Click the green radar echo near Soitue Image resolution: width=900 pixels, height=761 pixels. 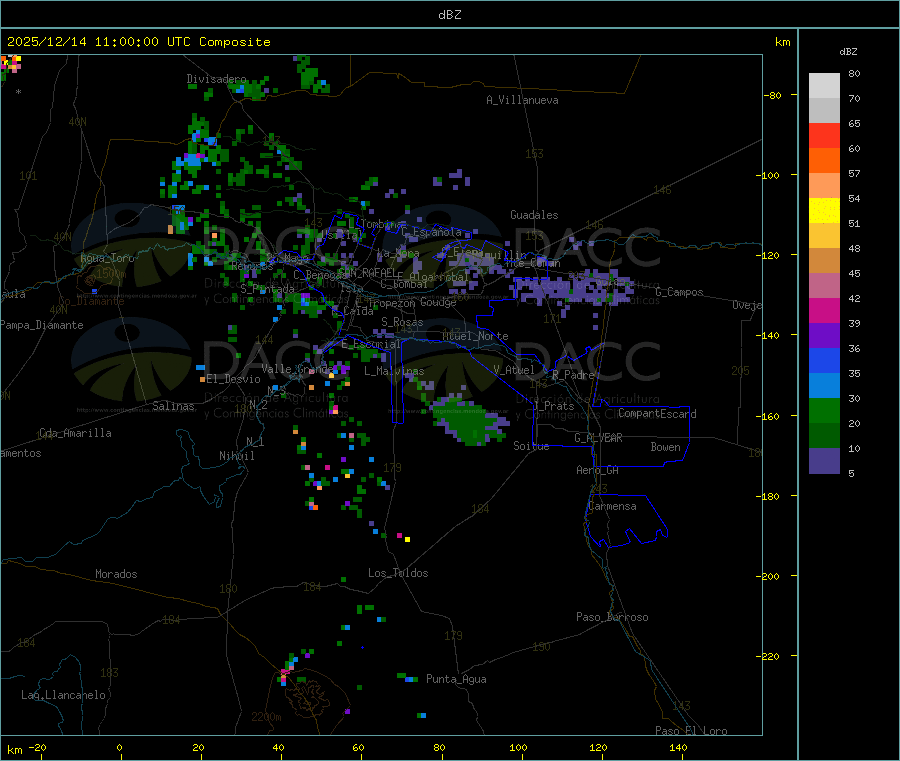[x=471, y=421]
